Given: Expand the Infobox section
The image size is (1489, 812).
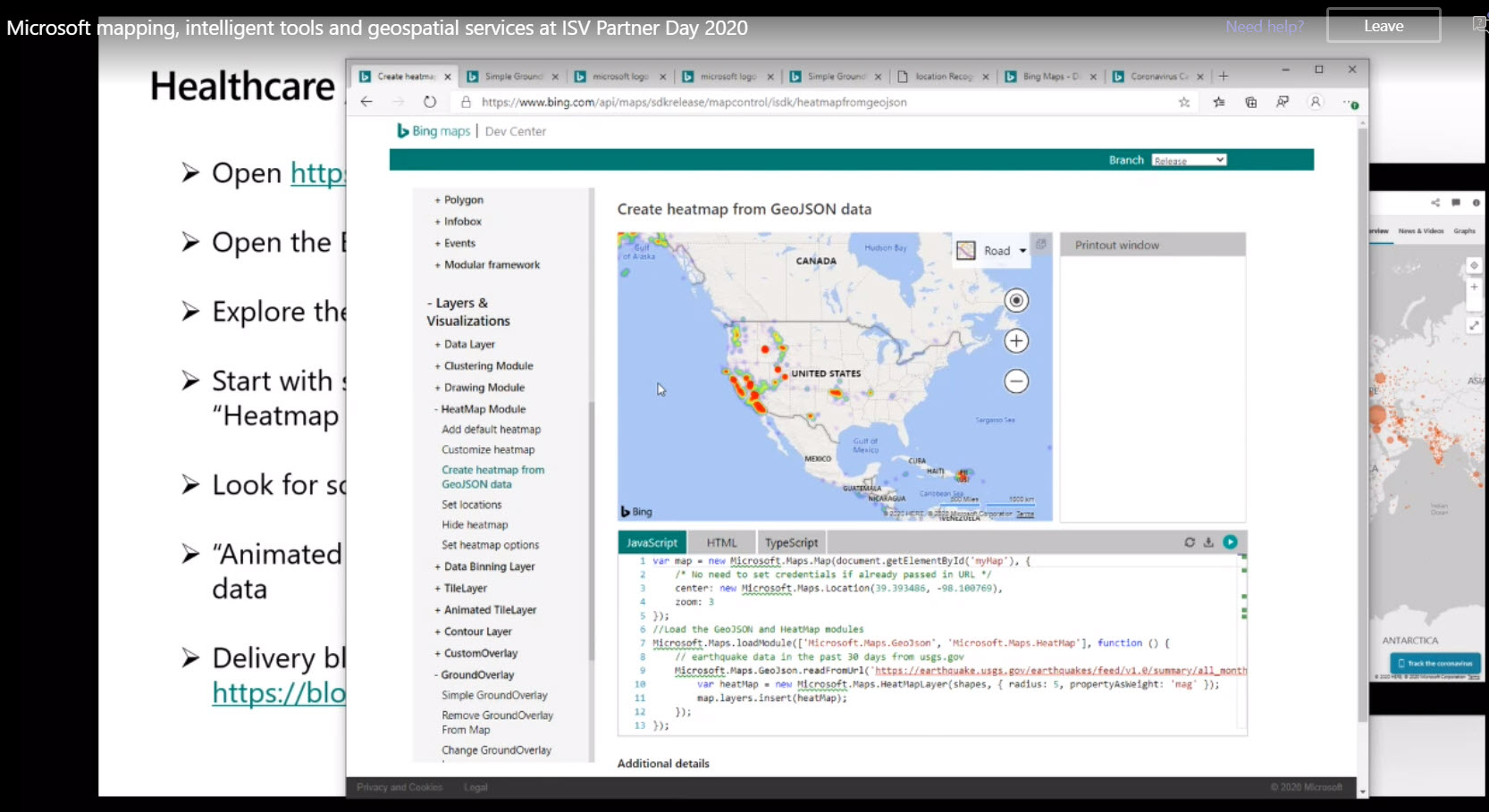Looking at the screenshot, I should pos(458,222).
